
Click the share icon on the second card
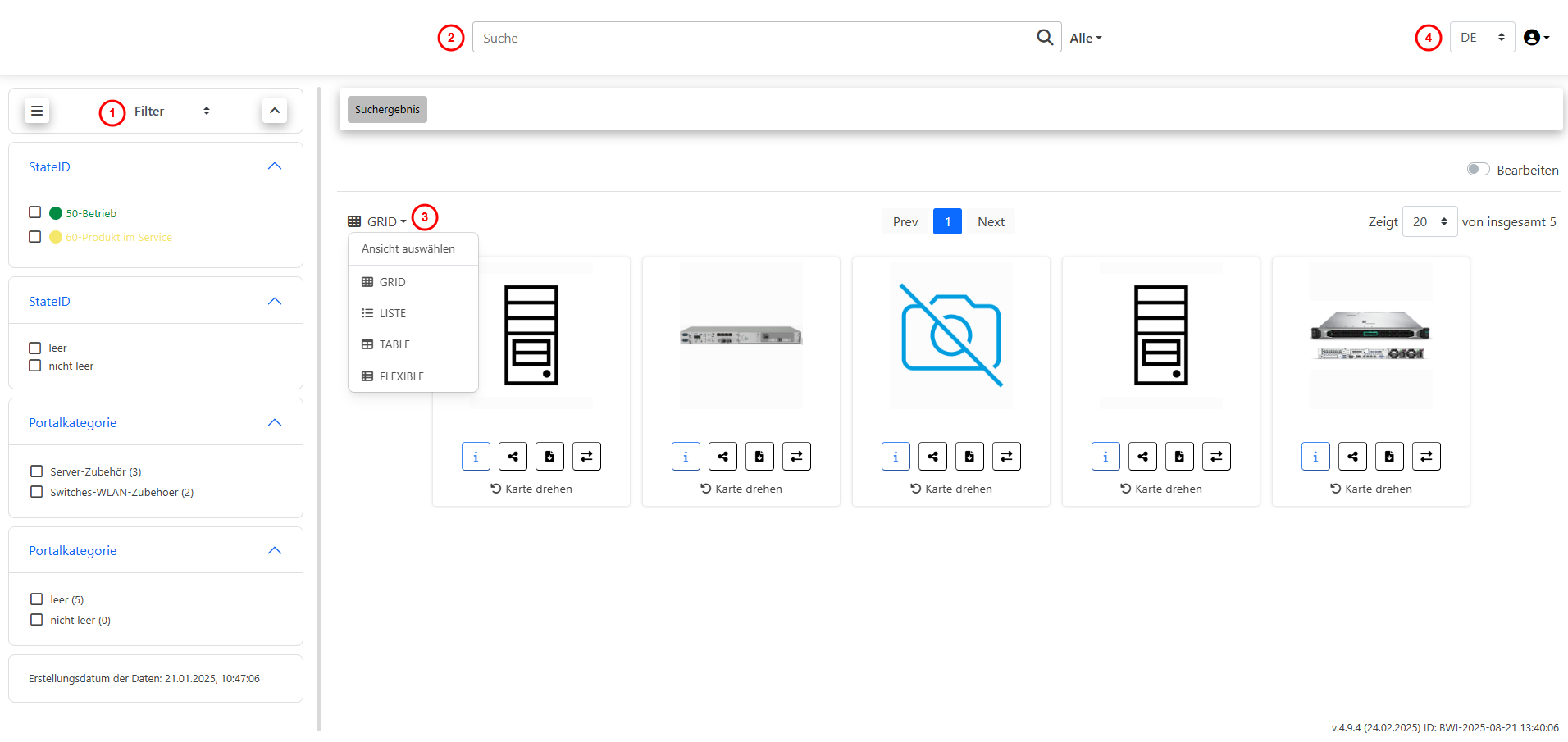point(722,457)
